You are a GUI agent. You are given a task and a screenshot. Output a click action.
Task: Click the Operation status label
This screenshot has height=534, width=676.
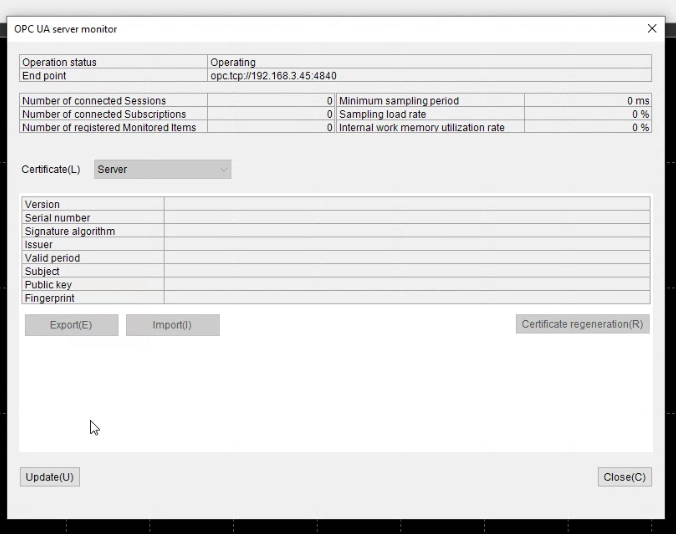tap(59, 62)
